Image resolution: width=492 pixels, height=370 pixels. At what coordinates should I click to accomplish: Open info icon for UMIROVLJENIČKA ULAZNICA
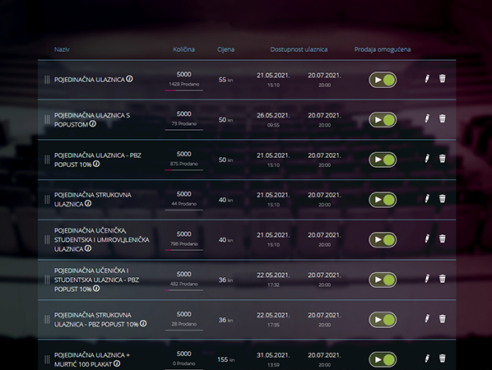click(x=88, y=248)
